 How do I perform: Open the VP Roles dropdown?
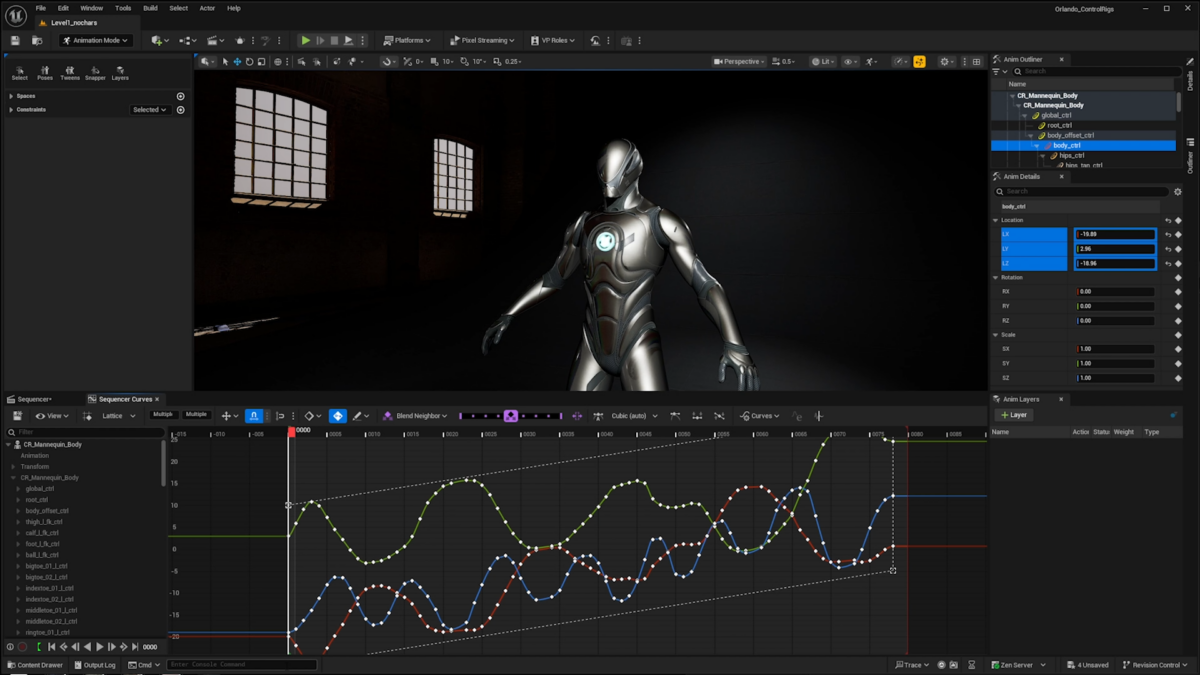pos(553,41)
